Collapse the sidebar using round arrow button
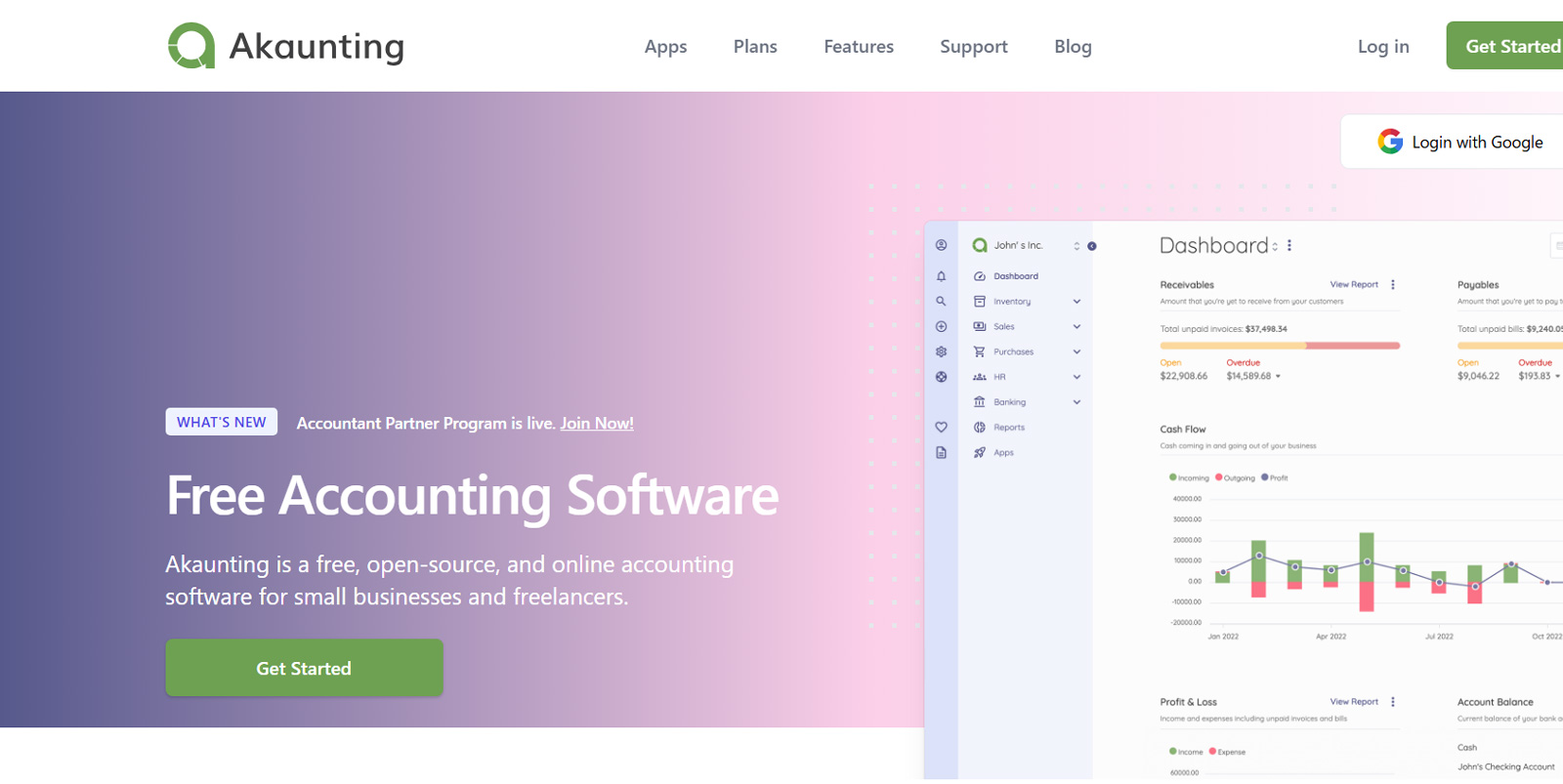The height and width of the screenshot is (784, 1563). coord(1092,246)
